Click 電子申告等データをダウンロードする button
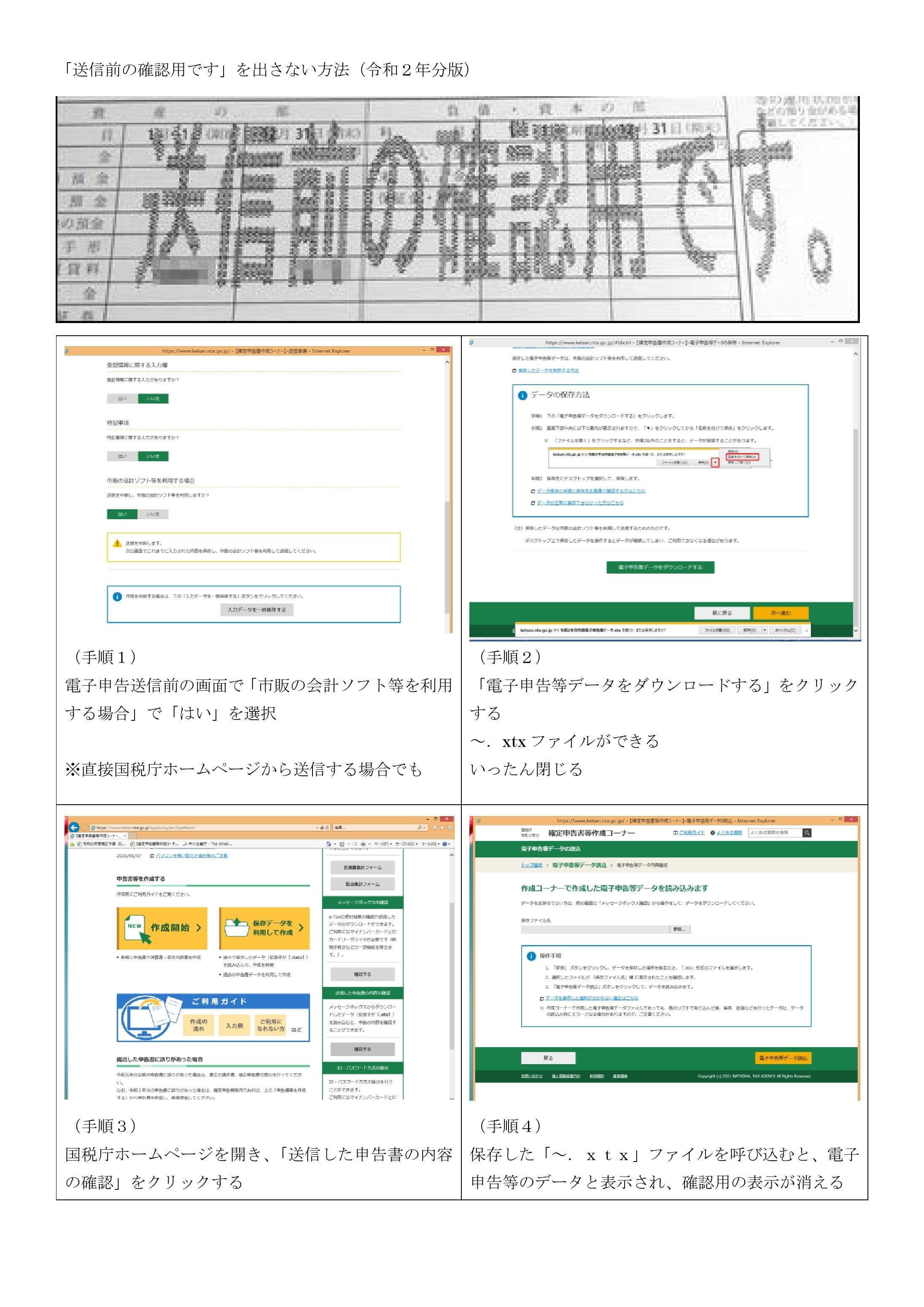The image size is (924, 1307). coord(660,567)
